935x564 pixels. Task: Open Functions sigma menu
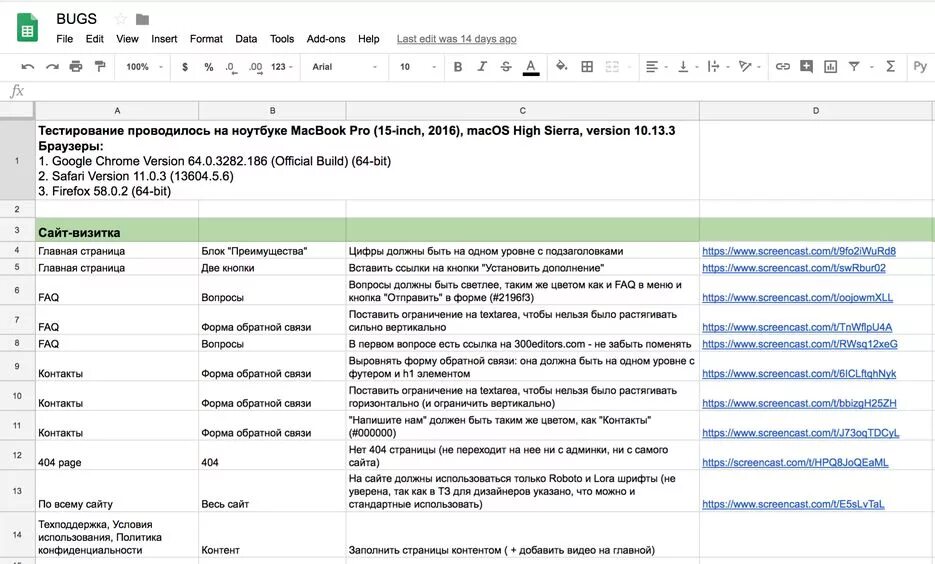coord(890,66)
